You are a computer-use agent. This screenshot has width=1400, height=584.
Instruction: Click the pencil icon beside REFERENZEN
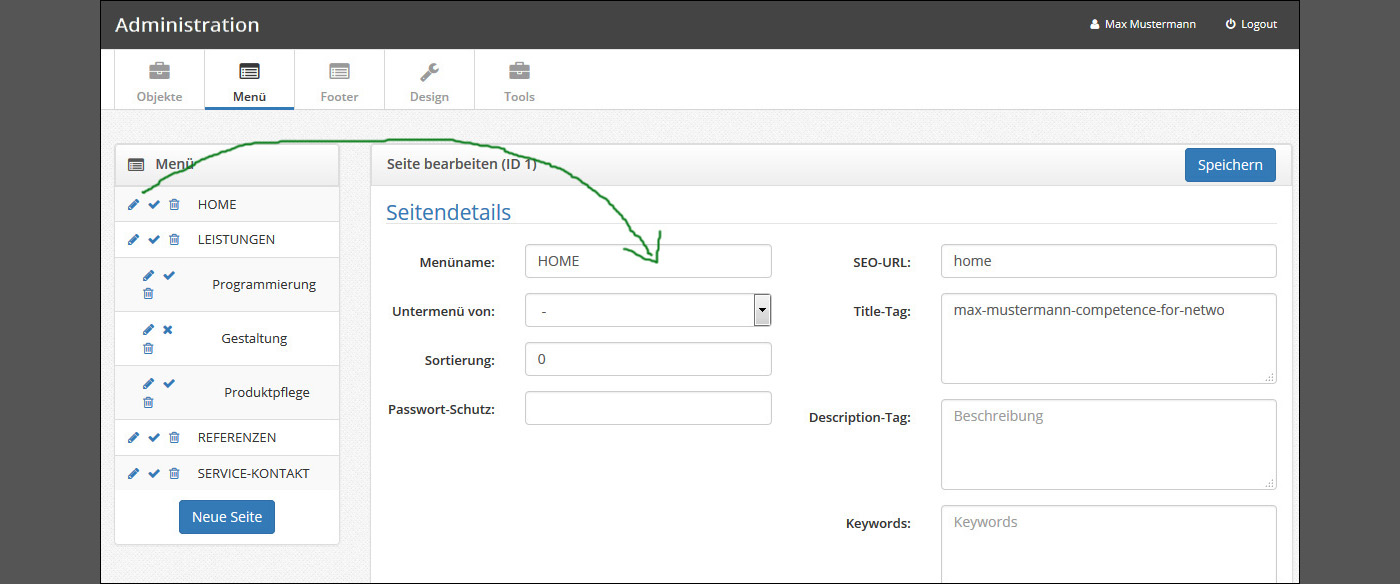click(134, 437)
